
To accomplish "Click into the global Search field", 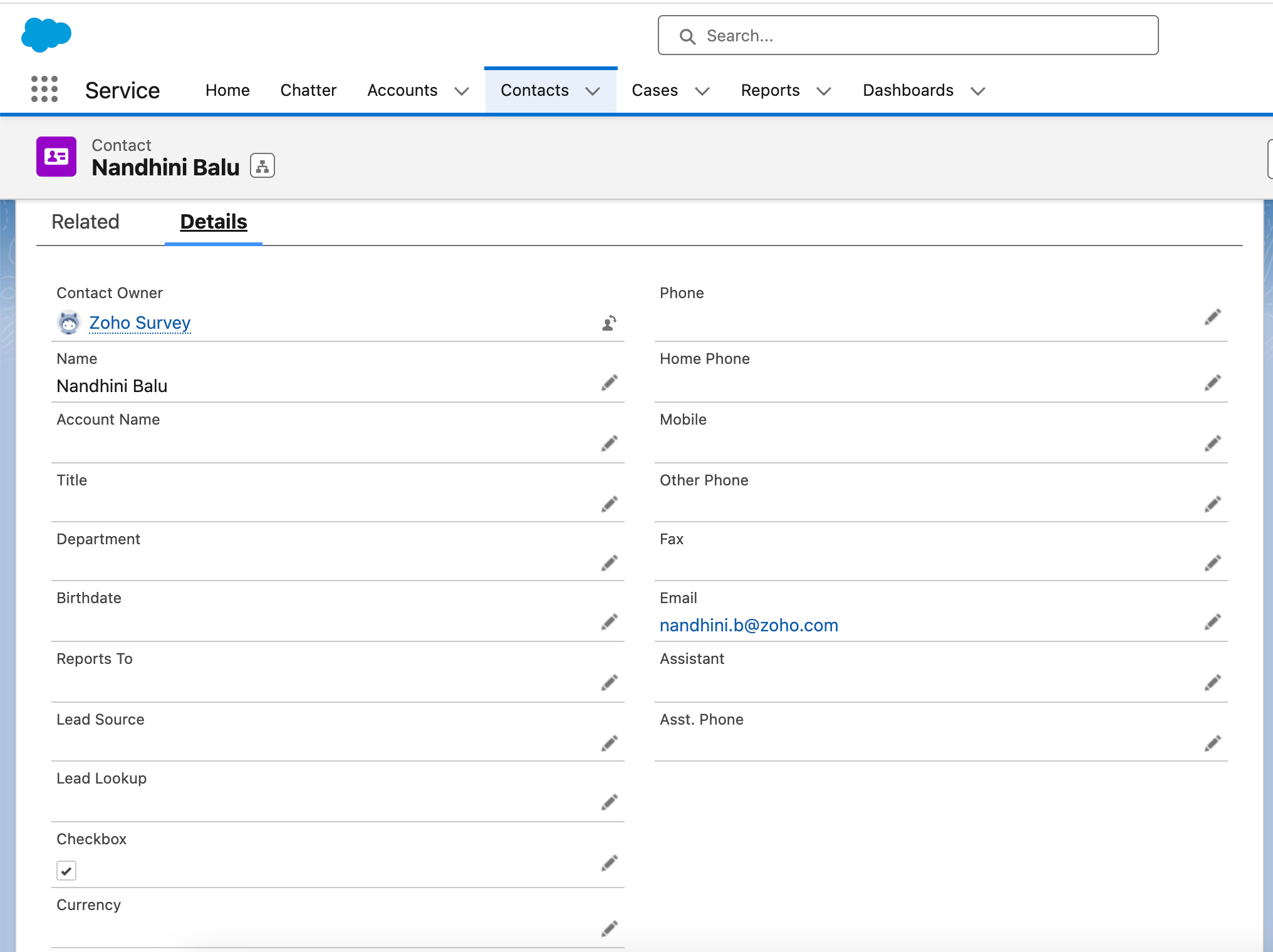I will click(x=908, y=36).
